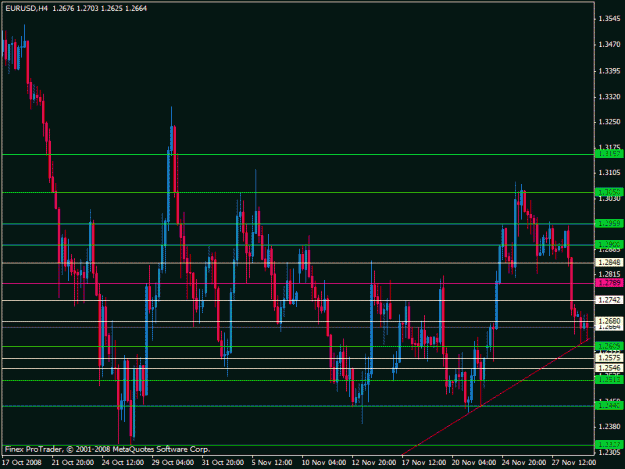625x469 pixels.
Task: Click the pink horizontal line at 1.2789
Action: coord(298,283)
